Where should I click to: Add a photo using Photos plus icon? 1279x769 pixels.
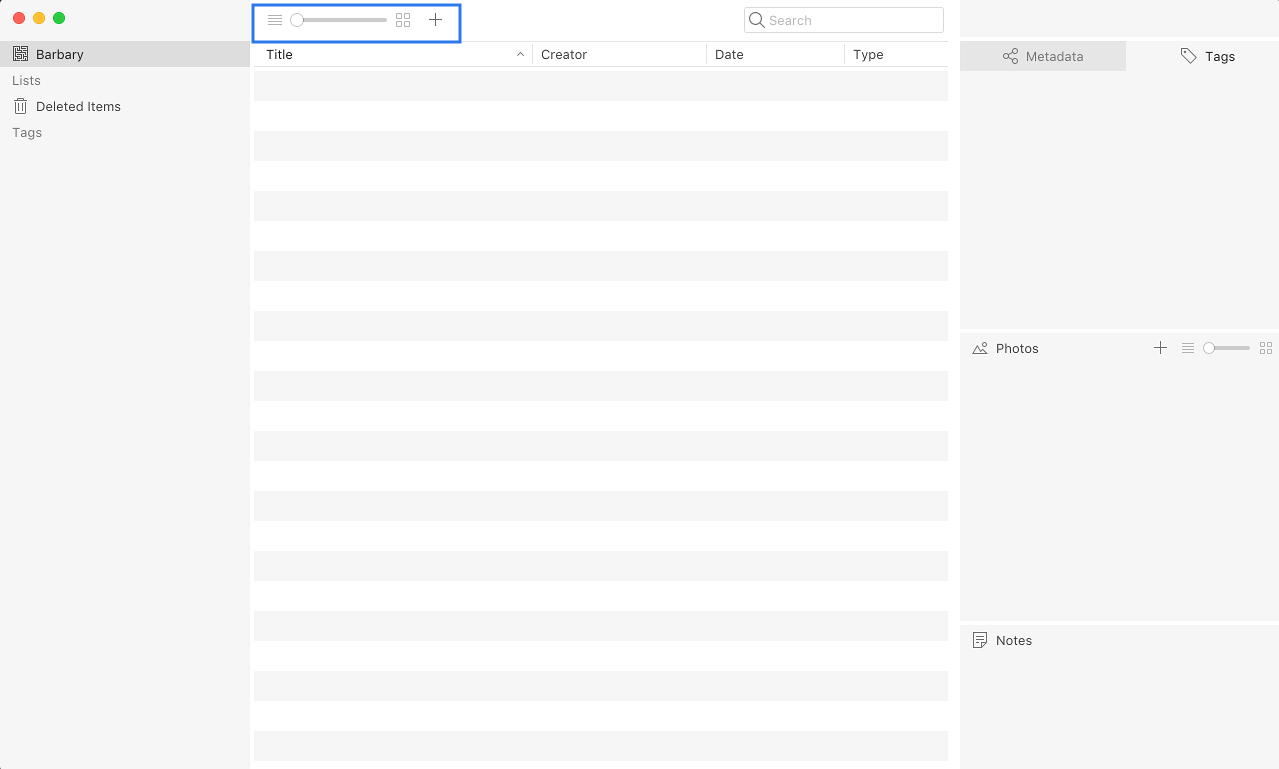pos(1160,348)
